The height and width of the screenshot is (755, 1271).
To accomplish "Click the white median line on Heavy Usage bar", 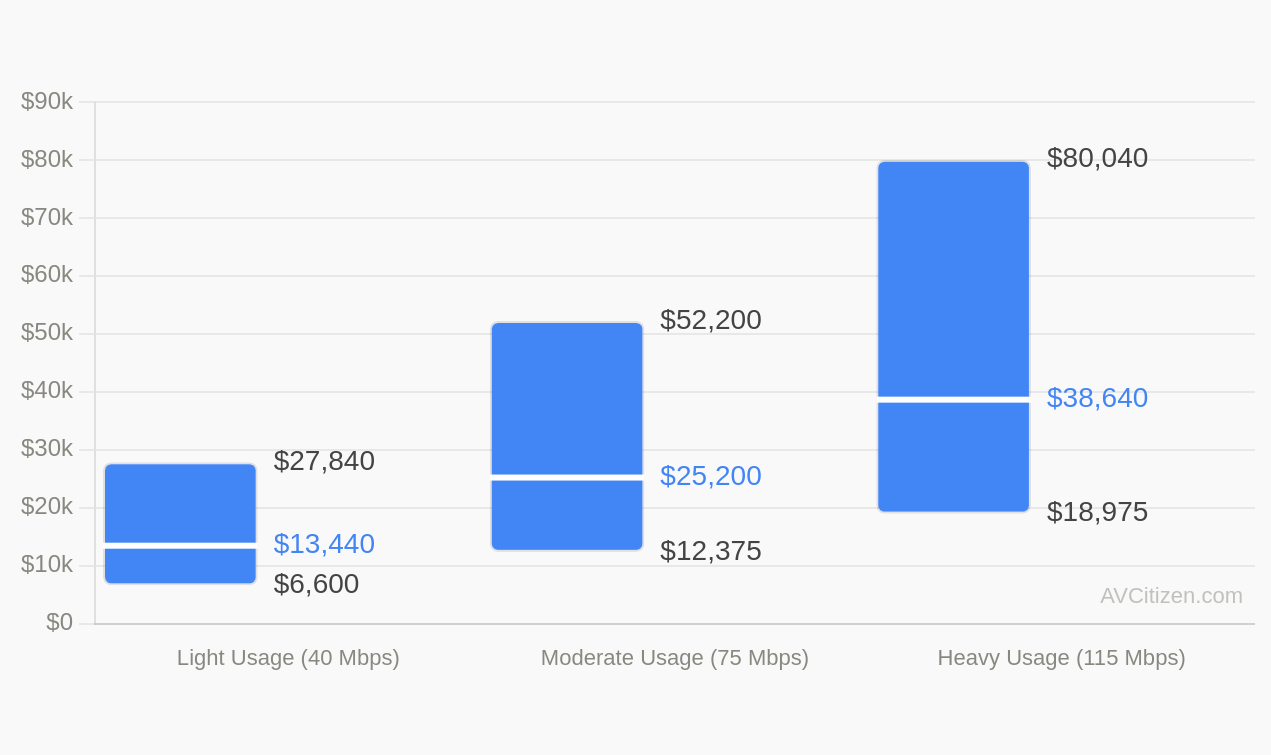I will (953, 398).
